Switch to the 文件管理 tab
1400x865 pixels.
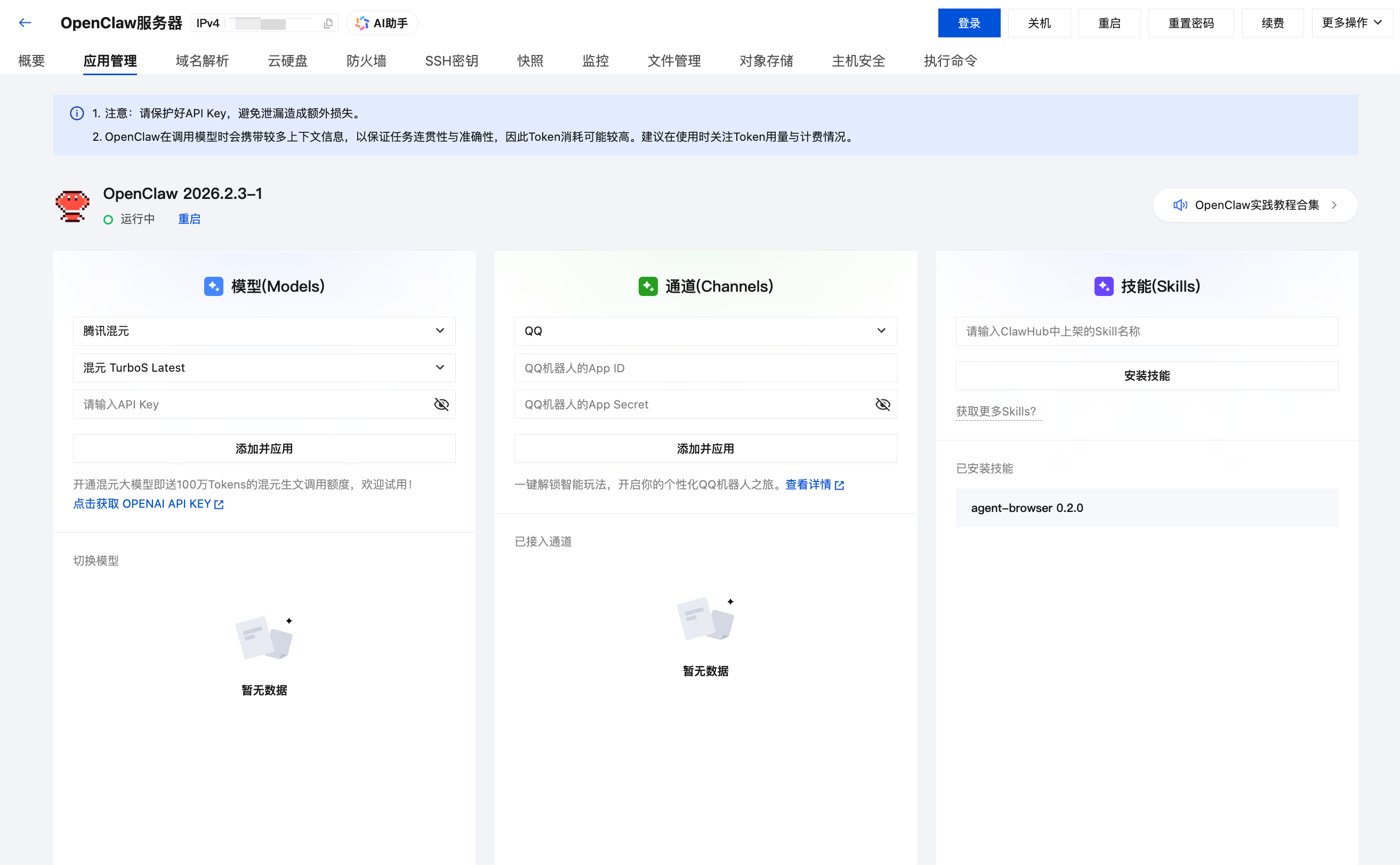tap(674, 61)
